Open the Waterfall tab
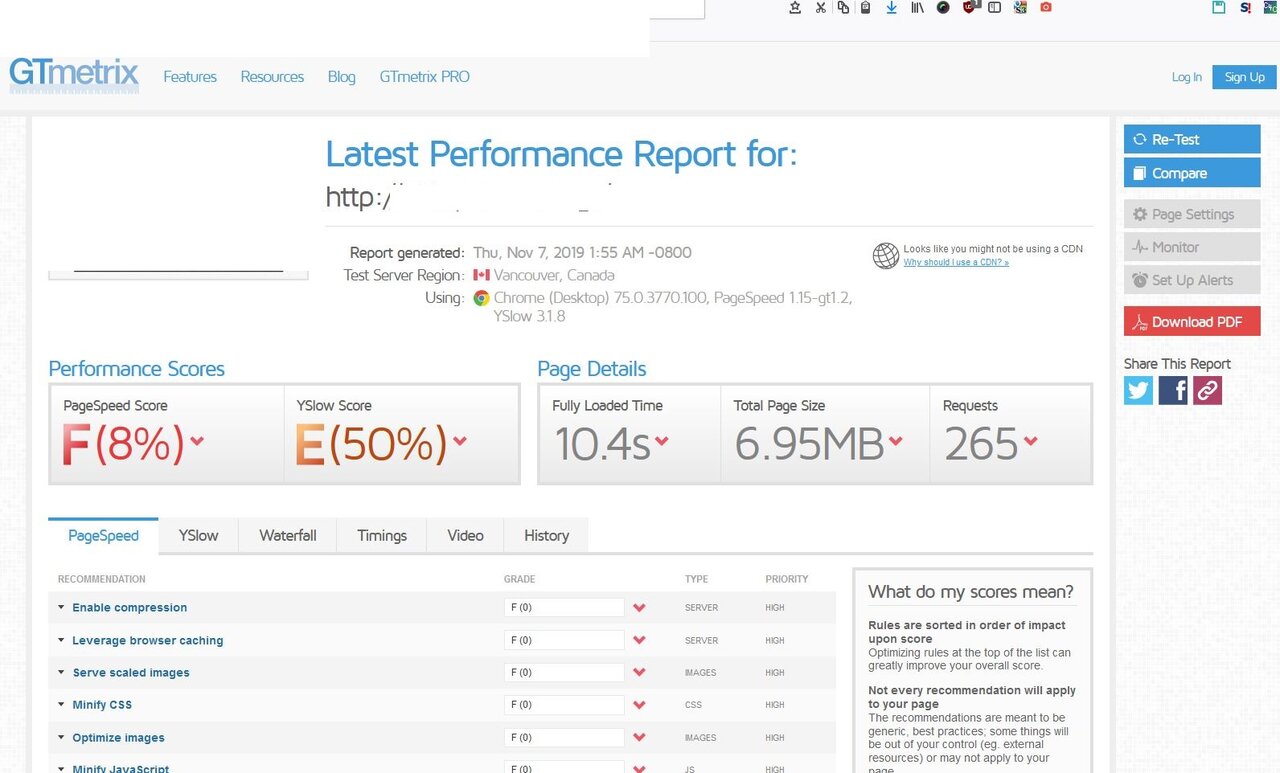This screenshot has height=773, width=1280. 288,535
